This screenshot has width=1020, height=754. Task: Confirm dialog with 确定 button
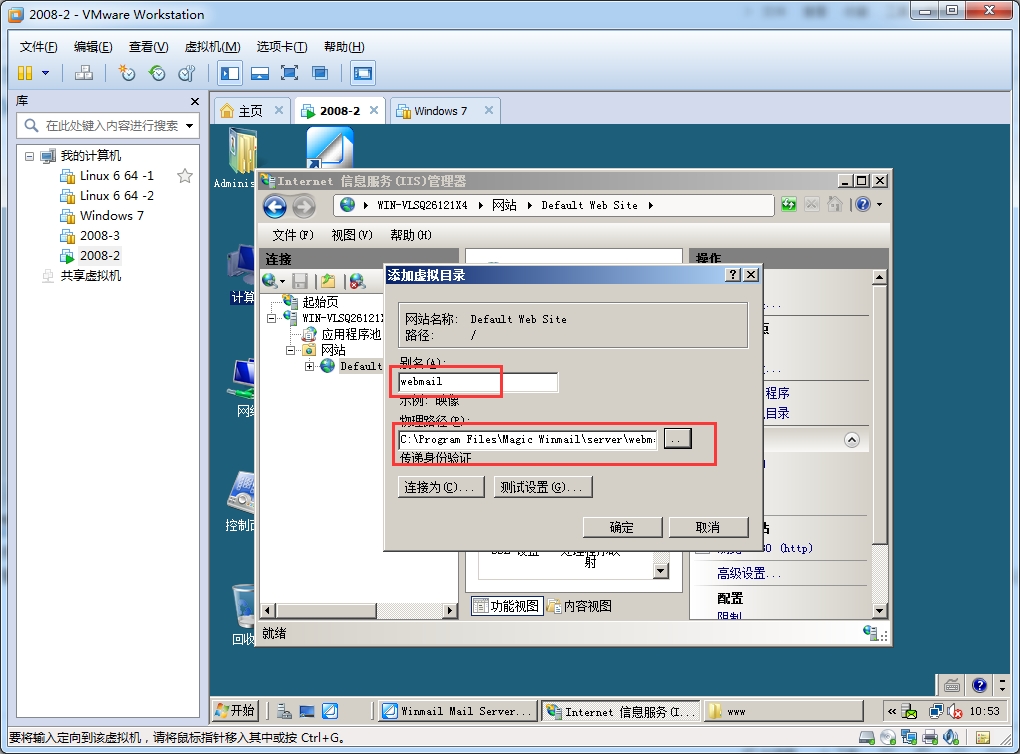pyautogui.click(x=622, y=527)
